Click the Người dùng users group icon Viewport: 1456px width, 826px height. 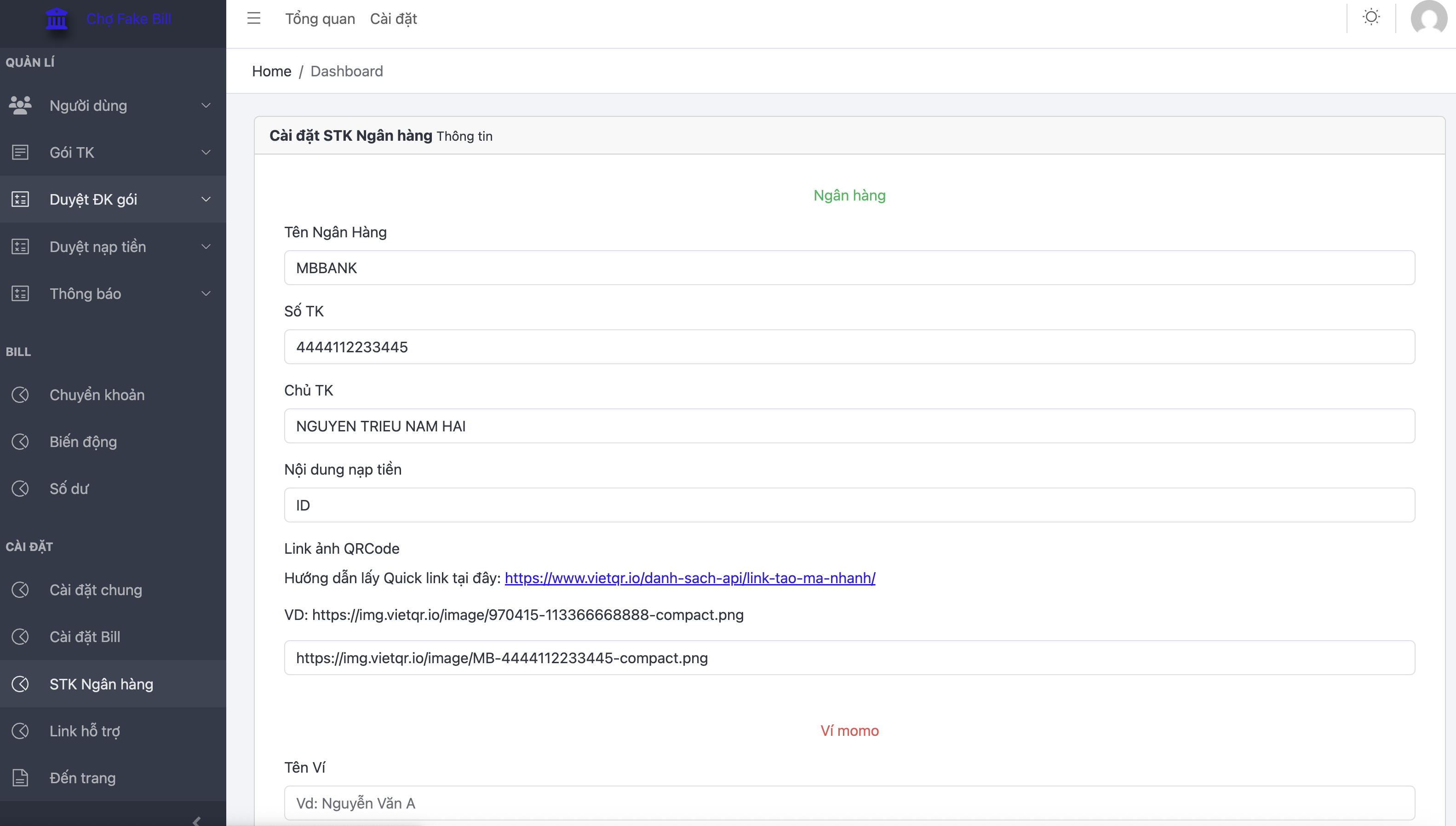[20, 105]
